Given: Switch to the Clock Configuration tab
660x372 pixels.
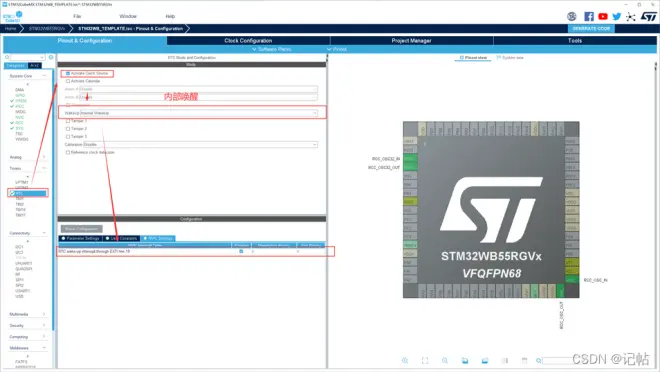Looking at the screenshot, I should pyautogui.click(x=248, y=41).
